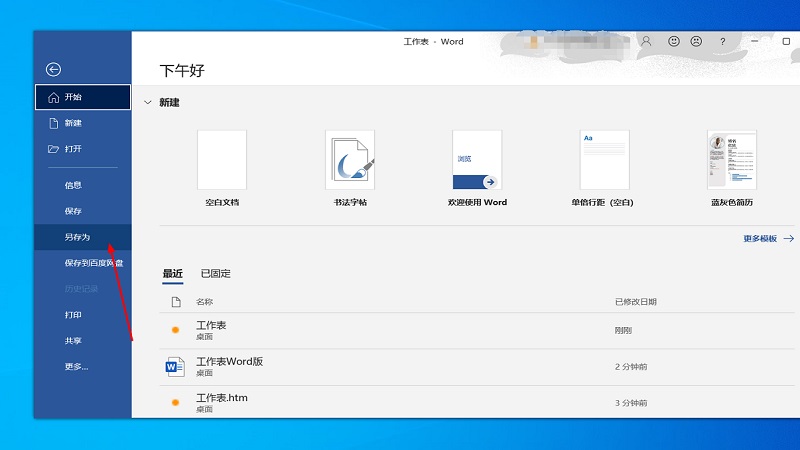Open the 打印 menu item
This screenshot has height=450, width=800.
click(x=73, y=314)
